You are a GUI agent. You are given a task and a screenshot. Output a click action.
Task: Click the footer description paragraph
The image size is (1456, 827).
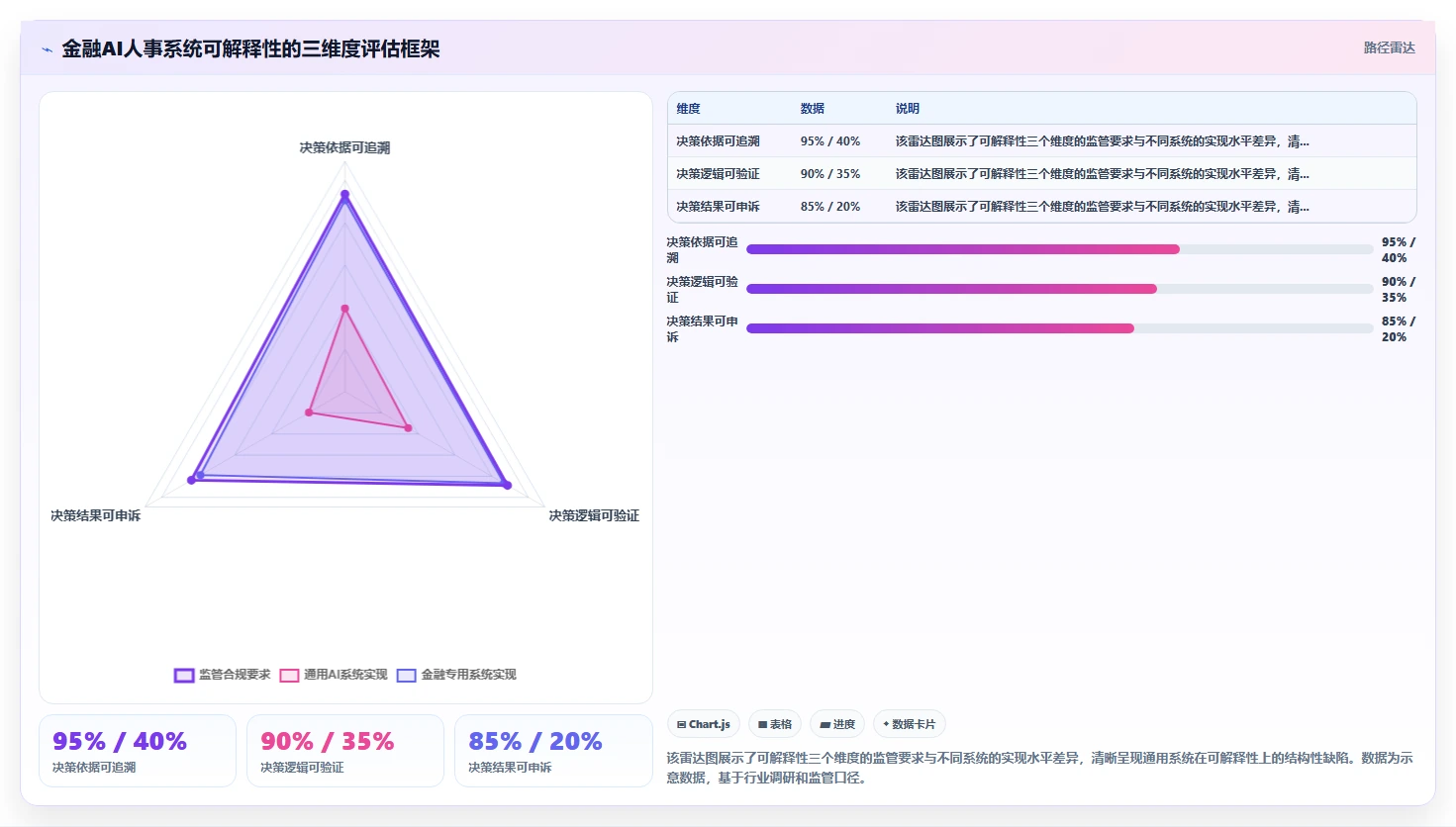(1040, 768)
